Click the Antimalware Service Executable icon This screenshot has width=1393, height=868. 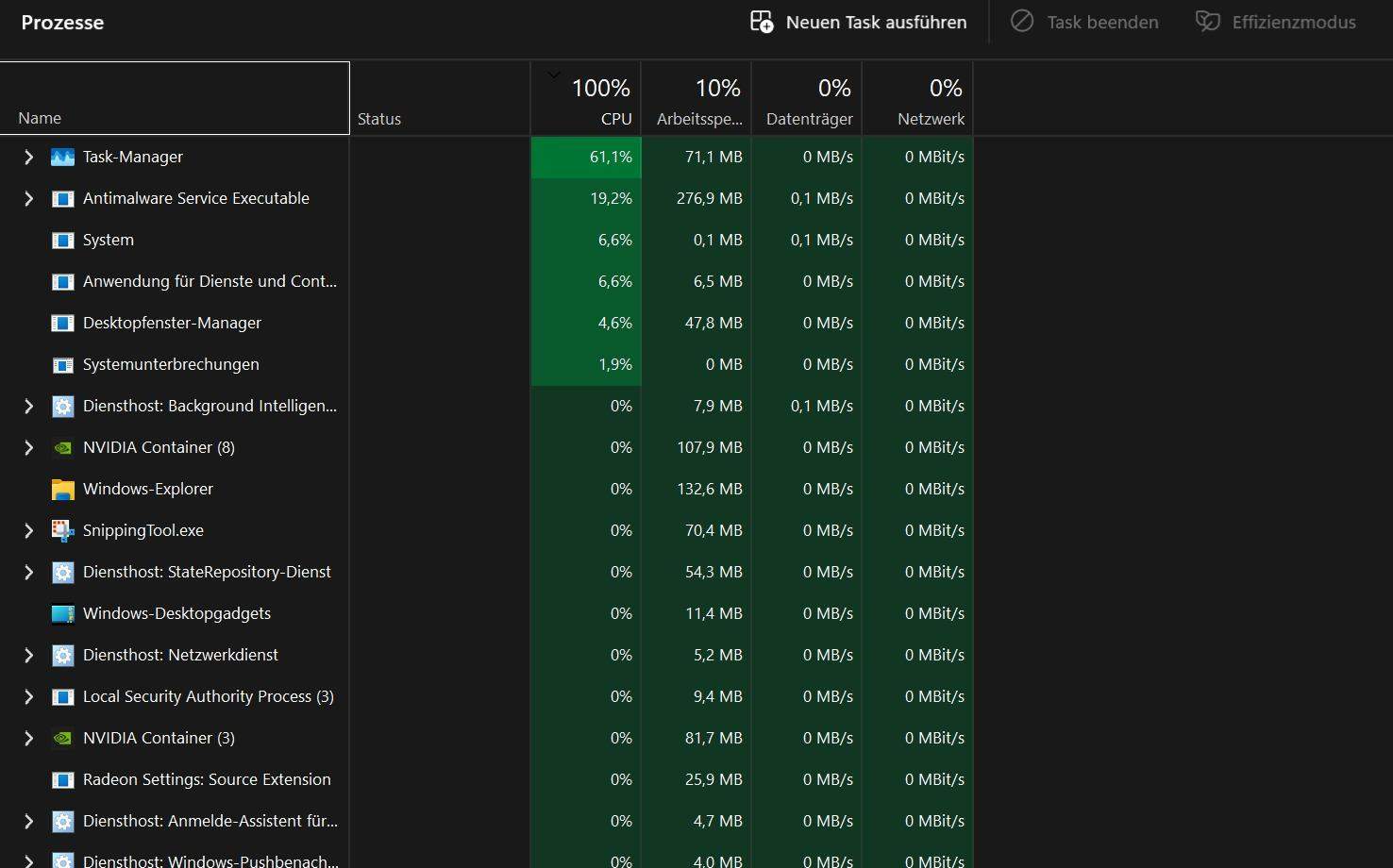(62, 198)
